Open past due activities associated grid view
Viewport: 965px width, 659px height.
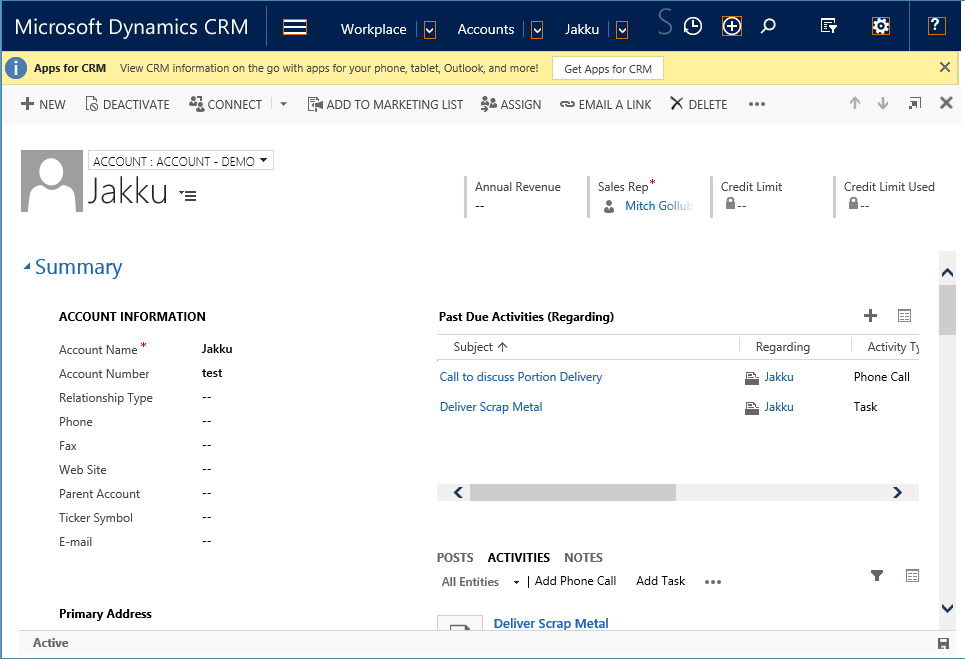tap(904, 316)
